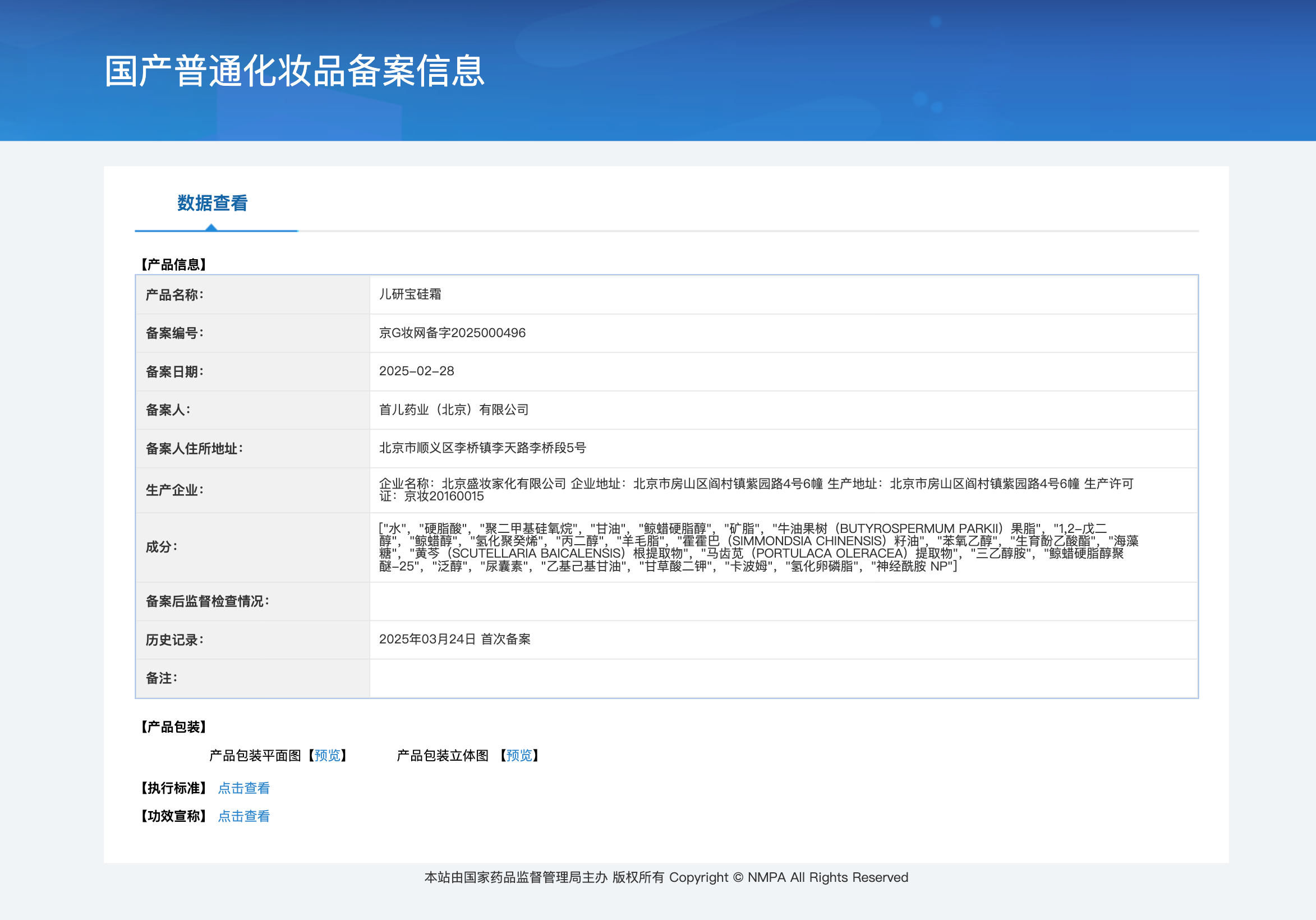The width and height of the screenshot is (1316, 920).
Task: Click the 【产品包装】 section heading
Action: pos(174,728)
